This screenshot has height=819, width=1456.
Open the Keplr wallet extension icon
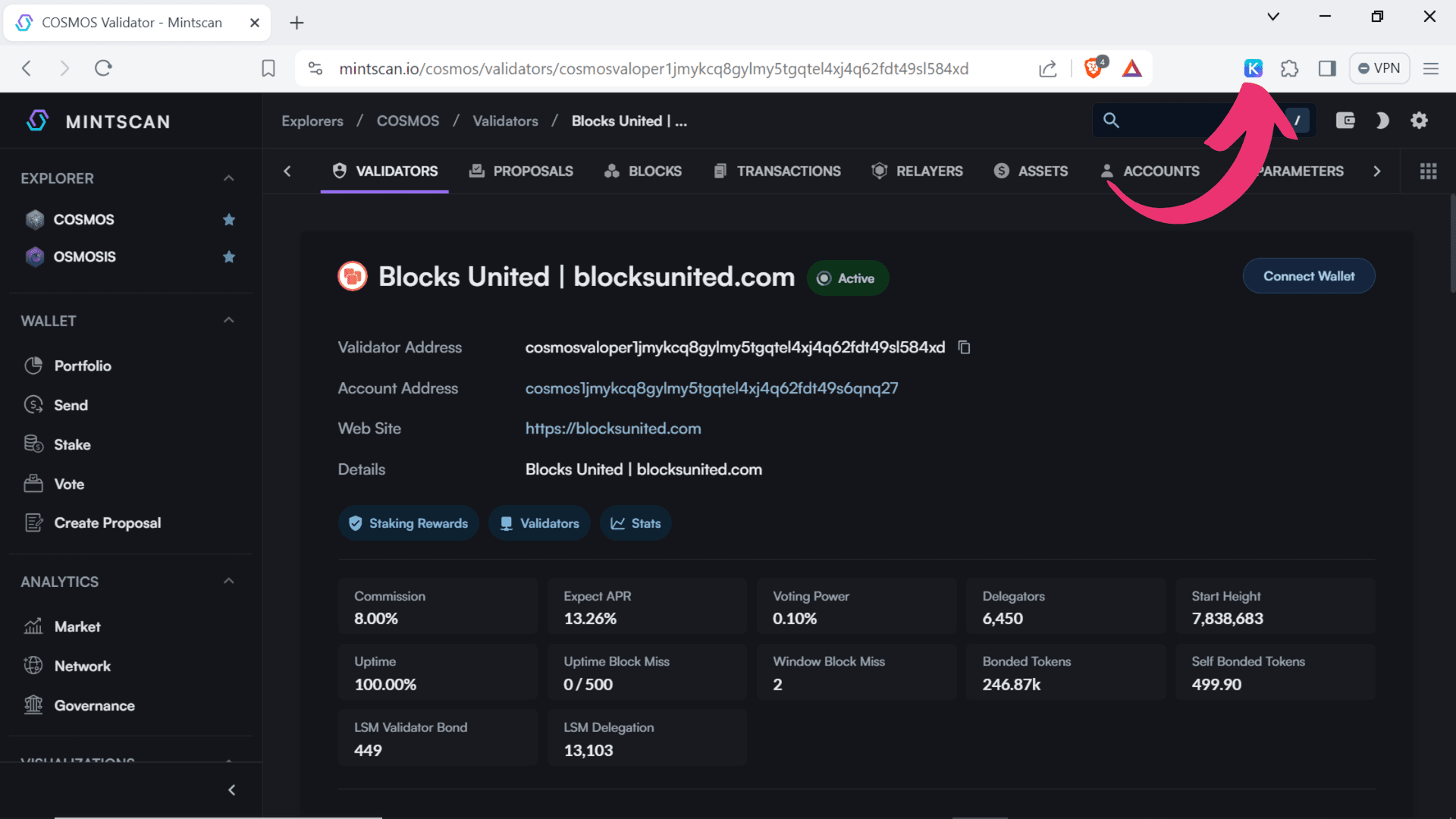[1253, 68]
